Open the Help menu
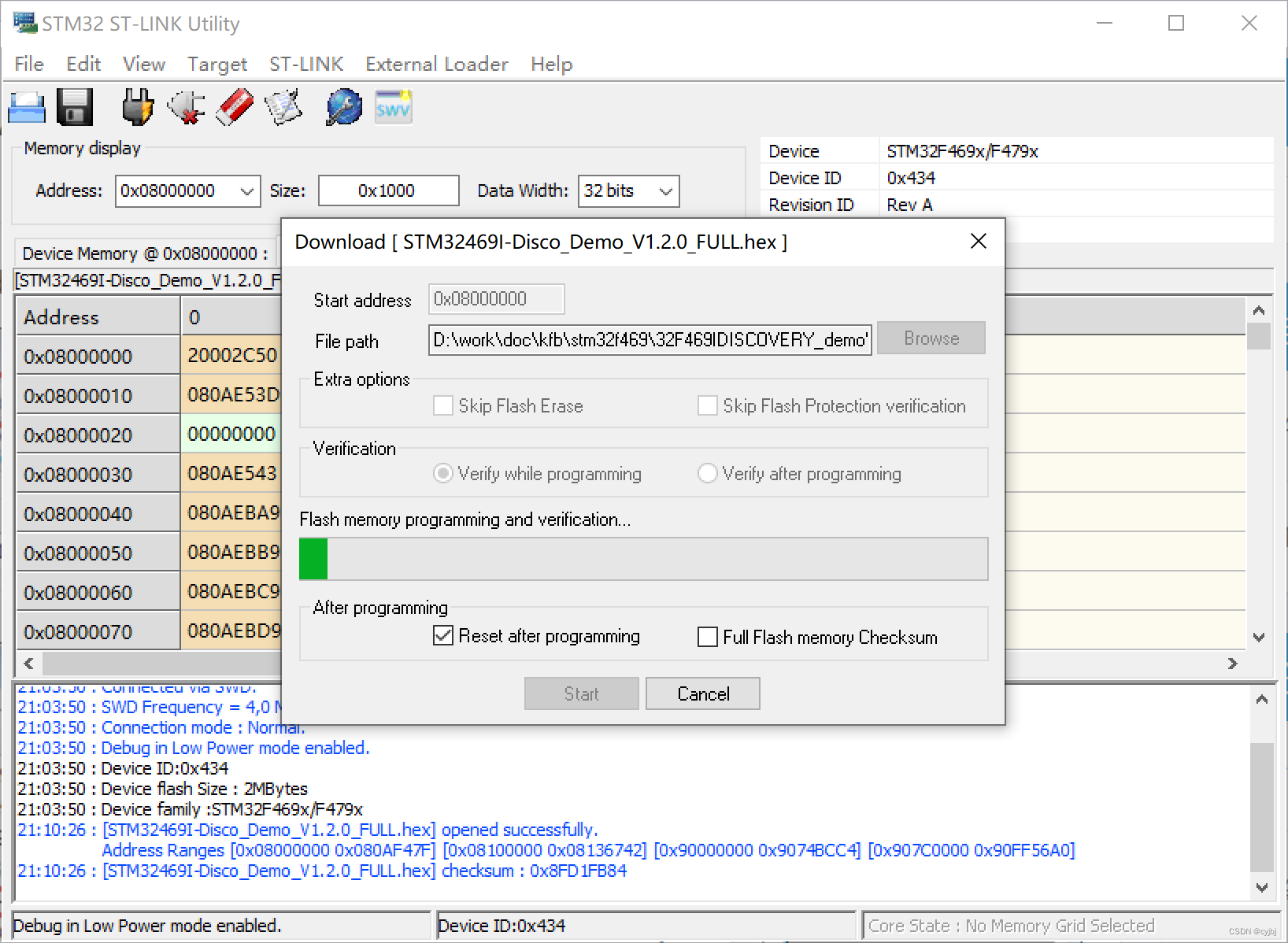Image resolution: width=1288 pixels, height=943 pixels. click(x=551, y=64)
